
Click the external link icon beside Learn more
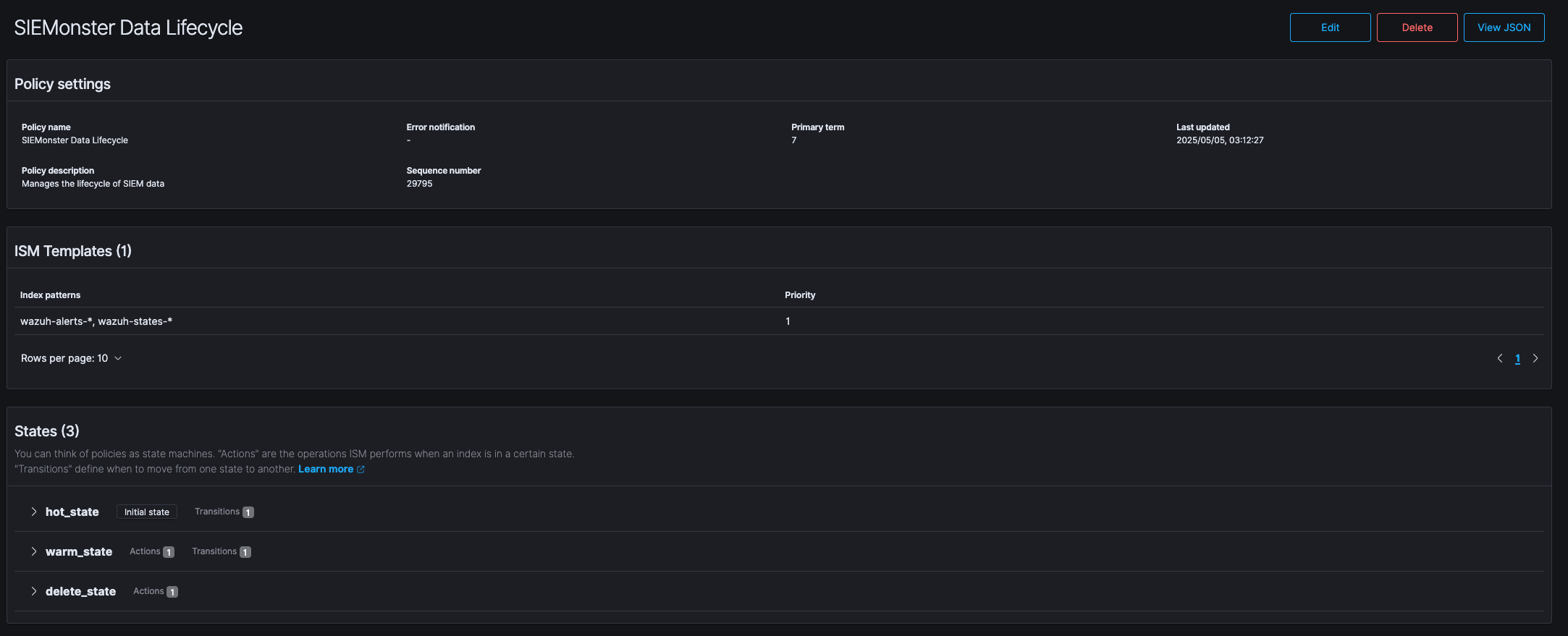click(x=361, y=470)
